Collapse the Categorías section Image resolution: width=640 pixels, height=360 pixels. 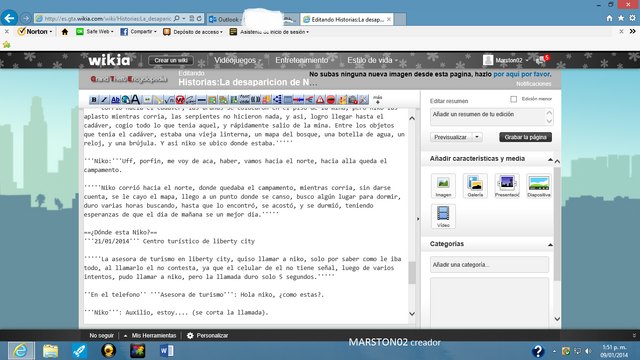click(550, 244)
